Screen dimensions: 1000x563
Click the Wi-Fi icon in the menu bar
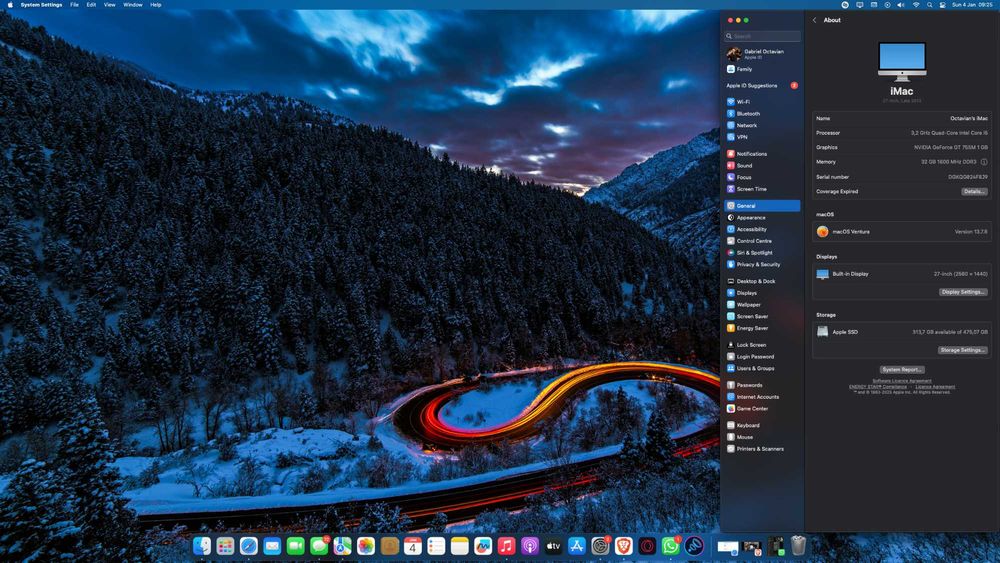916,4
